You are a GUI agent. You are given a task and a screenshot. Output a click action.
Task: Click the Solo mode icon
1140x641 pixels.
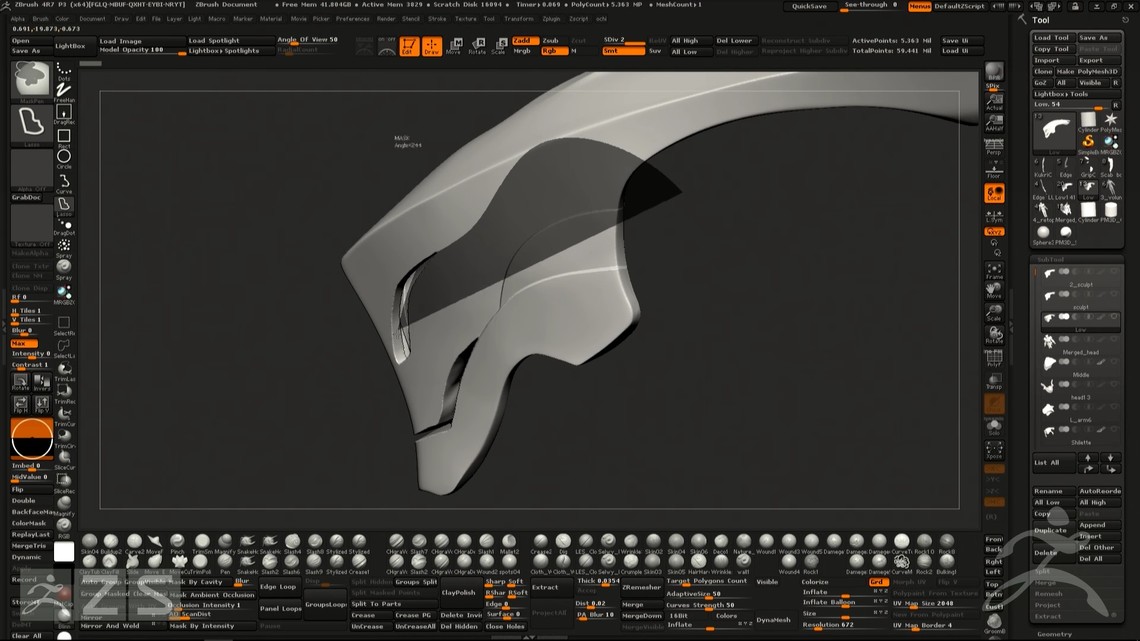click(x=994, y=427)
